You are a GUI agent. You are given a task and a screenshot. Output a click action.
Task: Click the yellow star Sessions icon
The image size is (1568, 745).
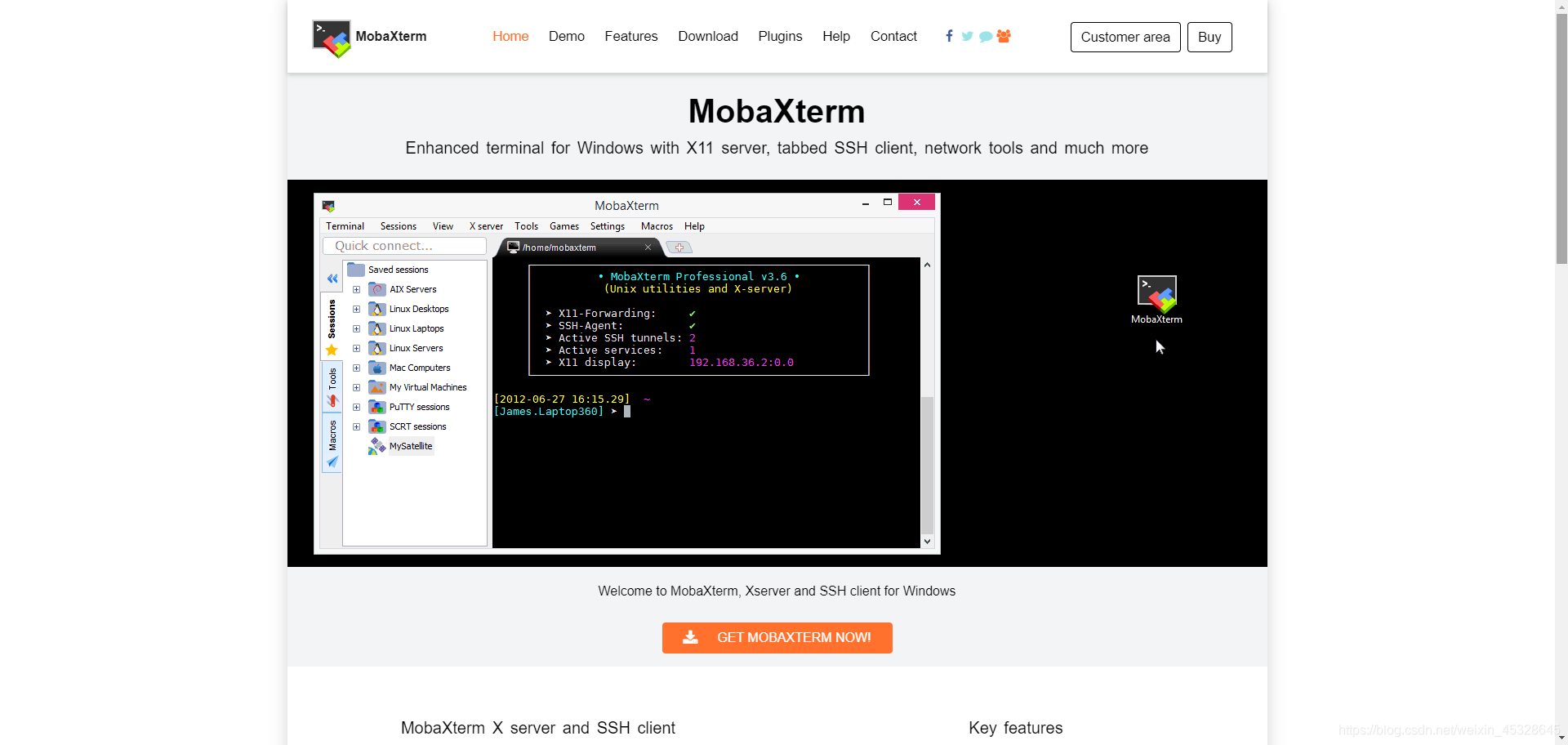click(332, 350)
